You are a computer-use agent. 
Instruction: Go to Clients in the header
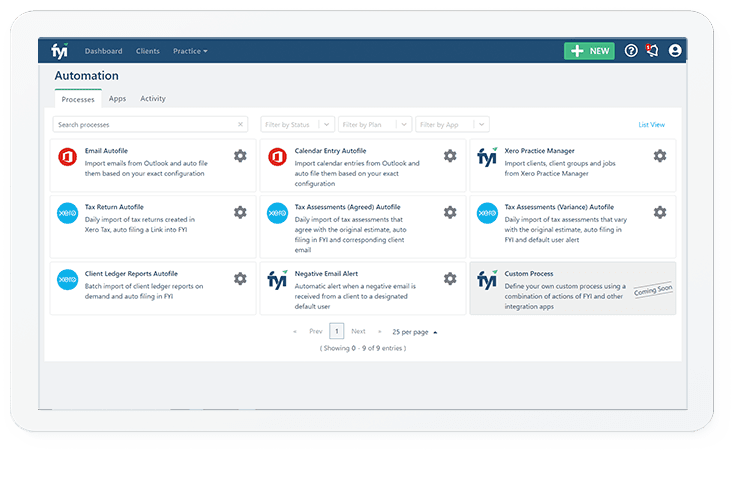click(x=148, y=51)
